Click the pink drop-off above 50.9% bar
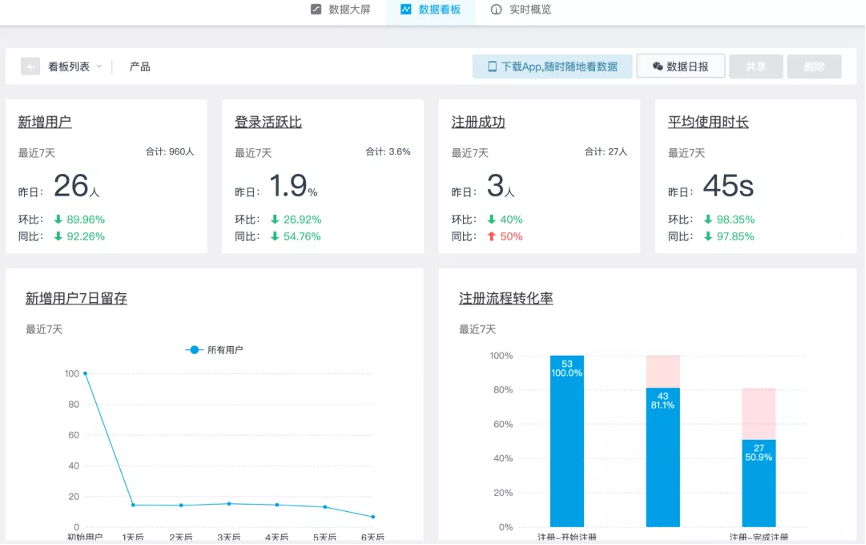 point(759,414)
